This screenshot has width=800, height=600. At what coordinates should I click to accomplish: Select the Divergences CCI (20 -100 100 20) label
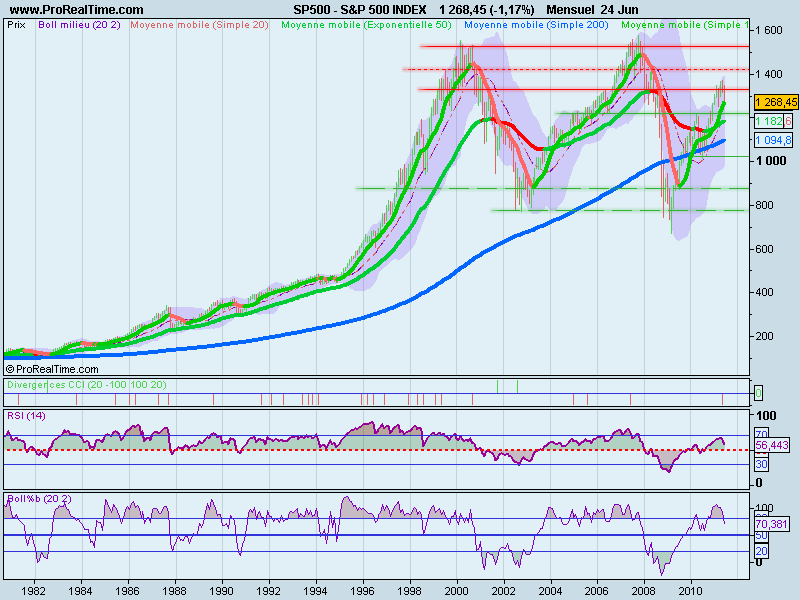coord(87,385)
